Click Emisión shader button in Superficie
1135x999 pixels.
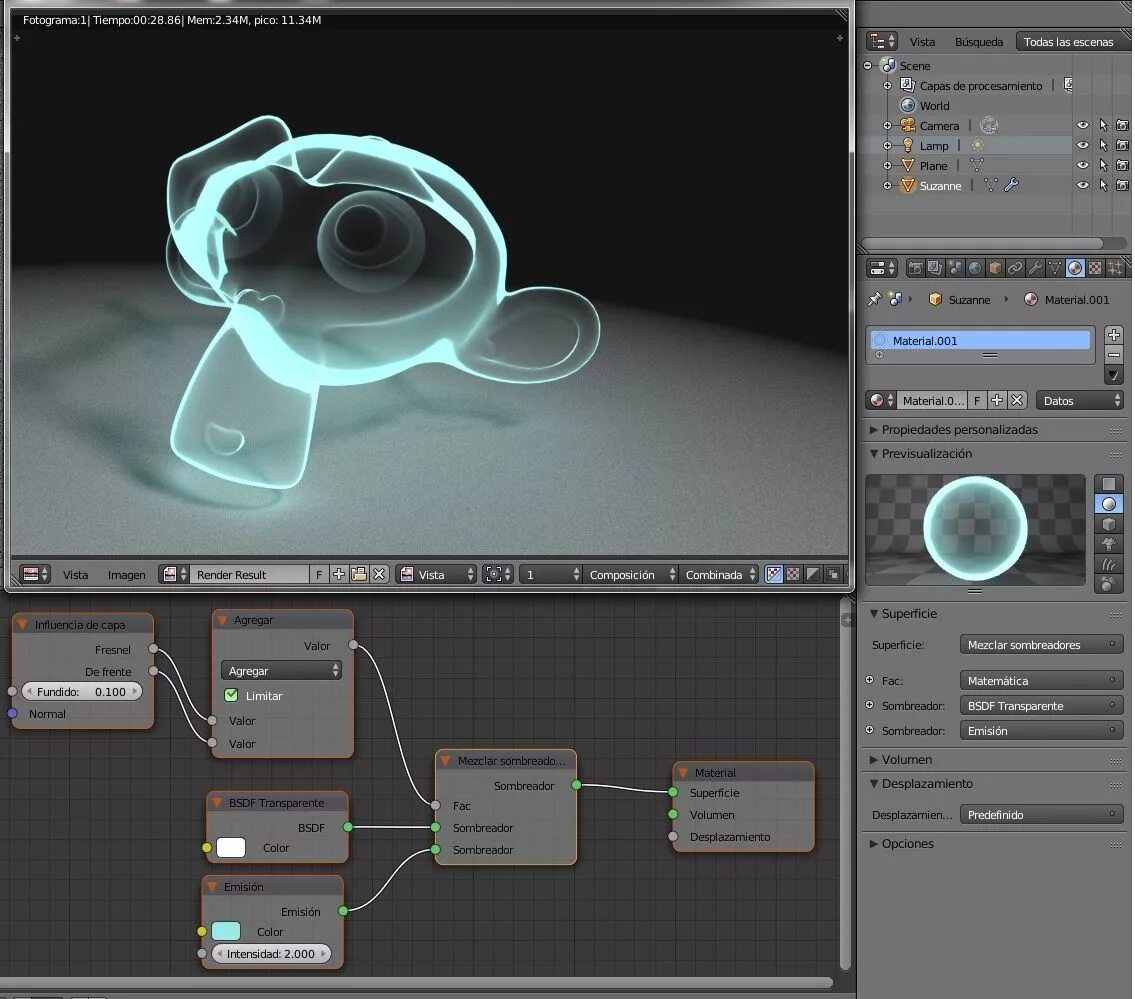(1041, 730)
